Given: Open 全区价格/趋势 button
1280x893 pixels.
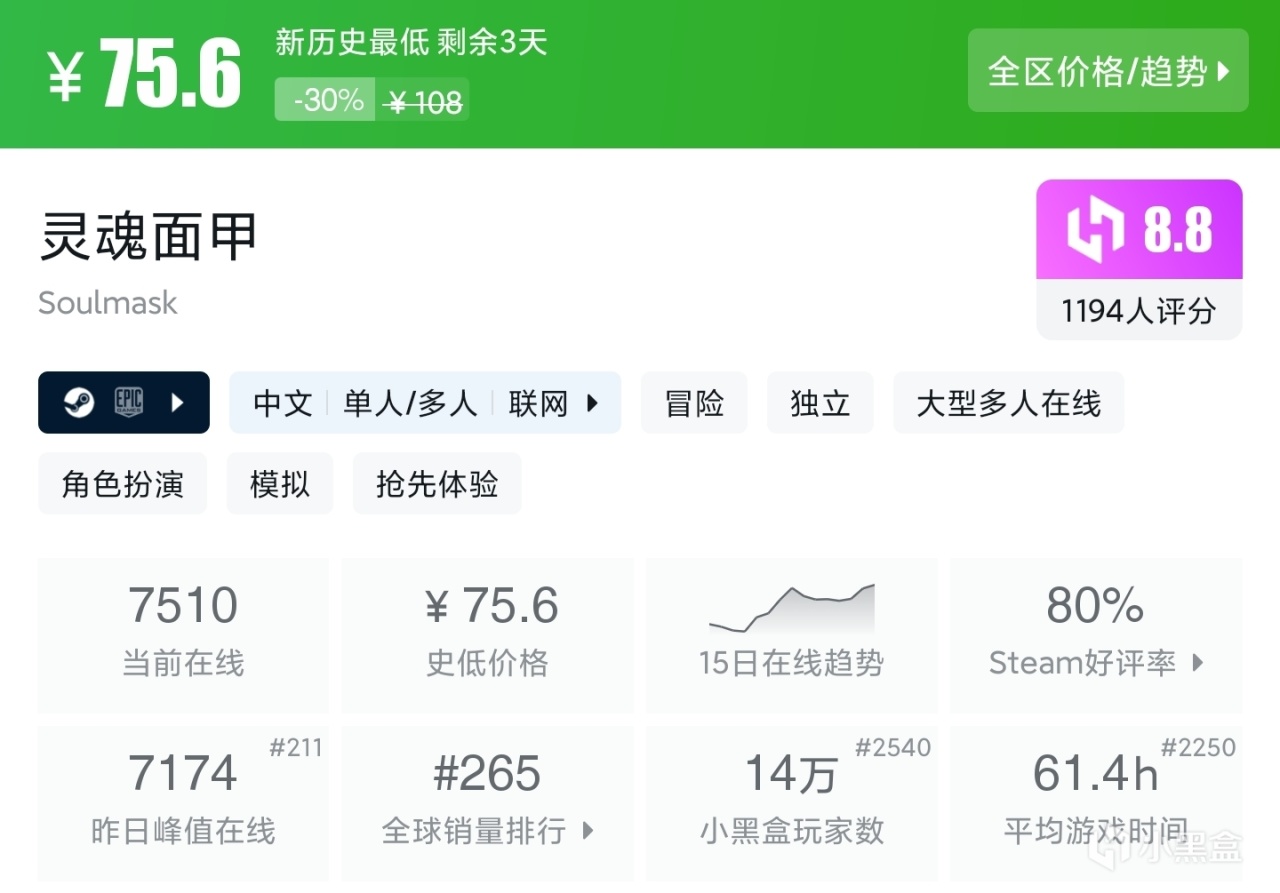Looking at the screenshot, I should [x=1108, y=71].
